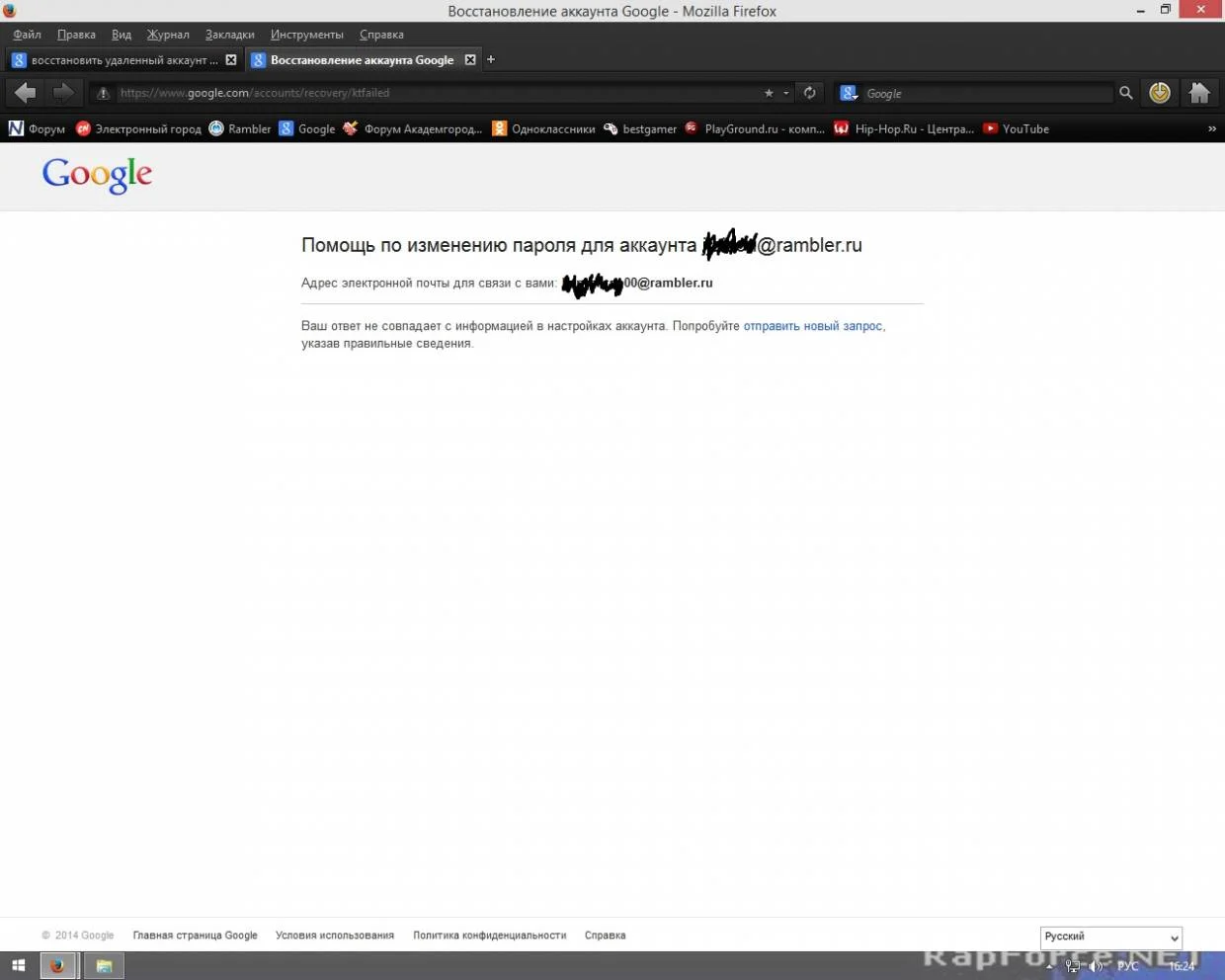Screen dimensions: 1225x980
Task: Click the Firefox taskbar icon
Action: pos(57,966)
